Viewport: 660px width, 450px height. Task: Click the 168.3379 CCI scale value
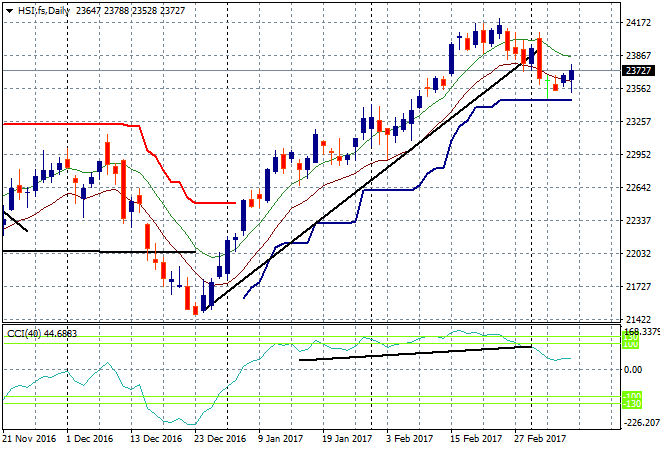click(x=643, y=331)
